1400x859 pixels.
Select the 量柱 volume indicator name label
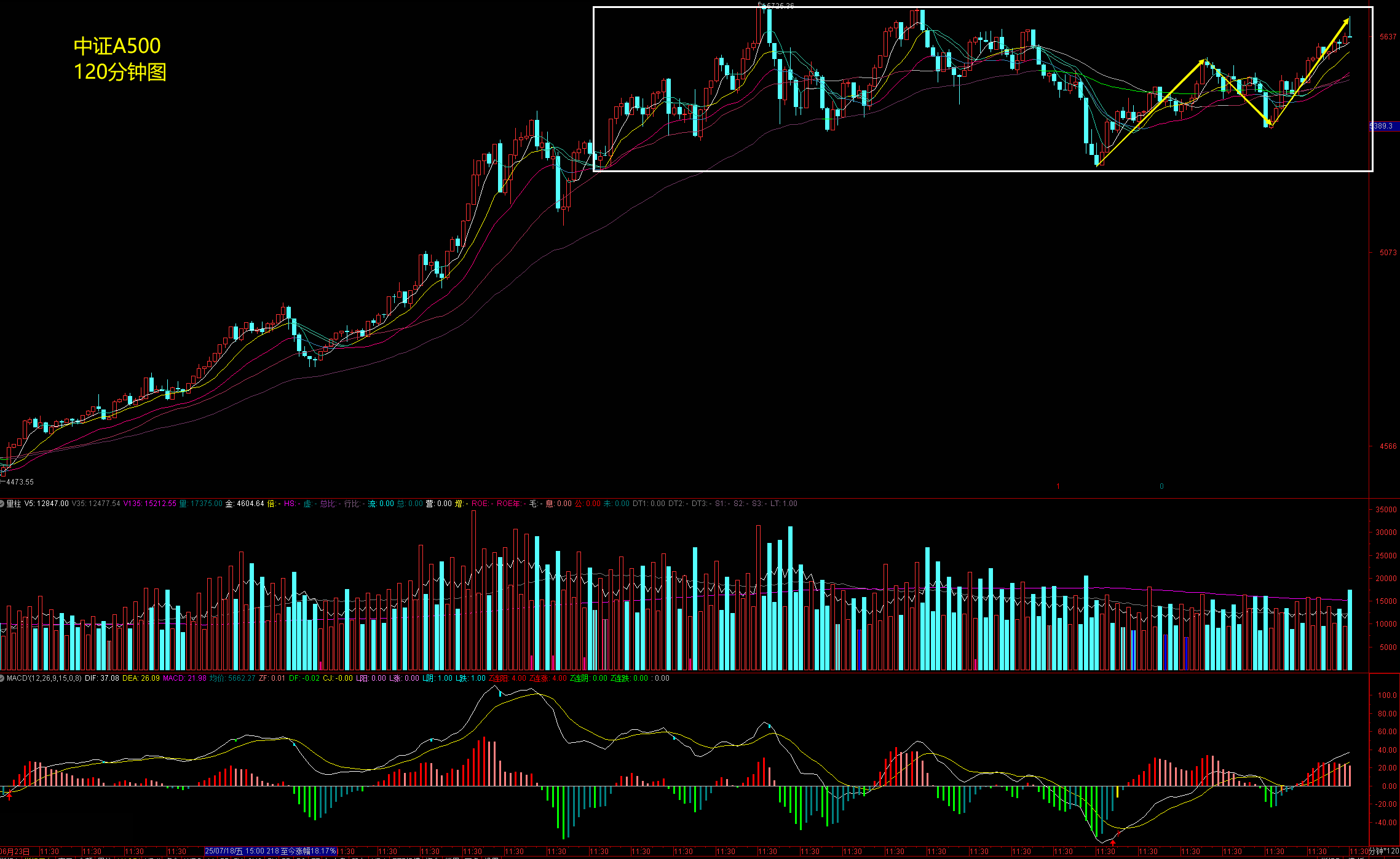pyautogui.click(x=14, y=504)
